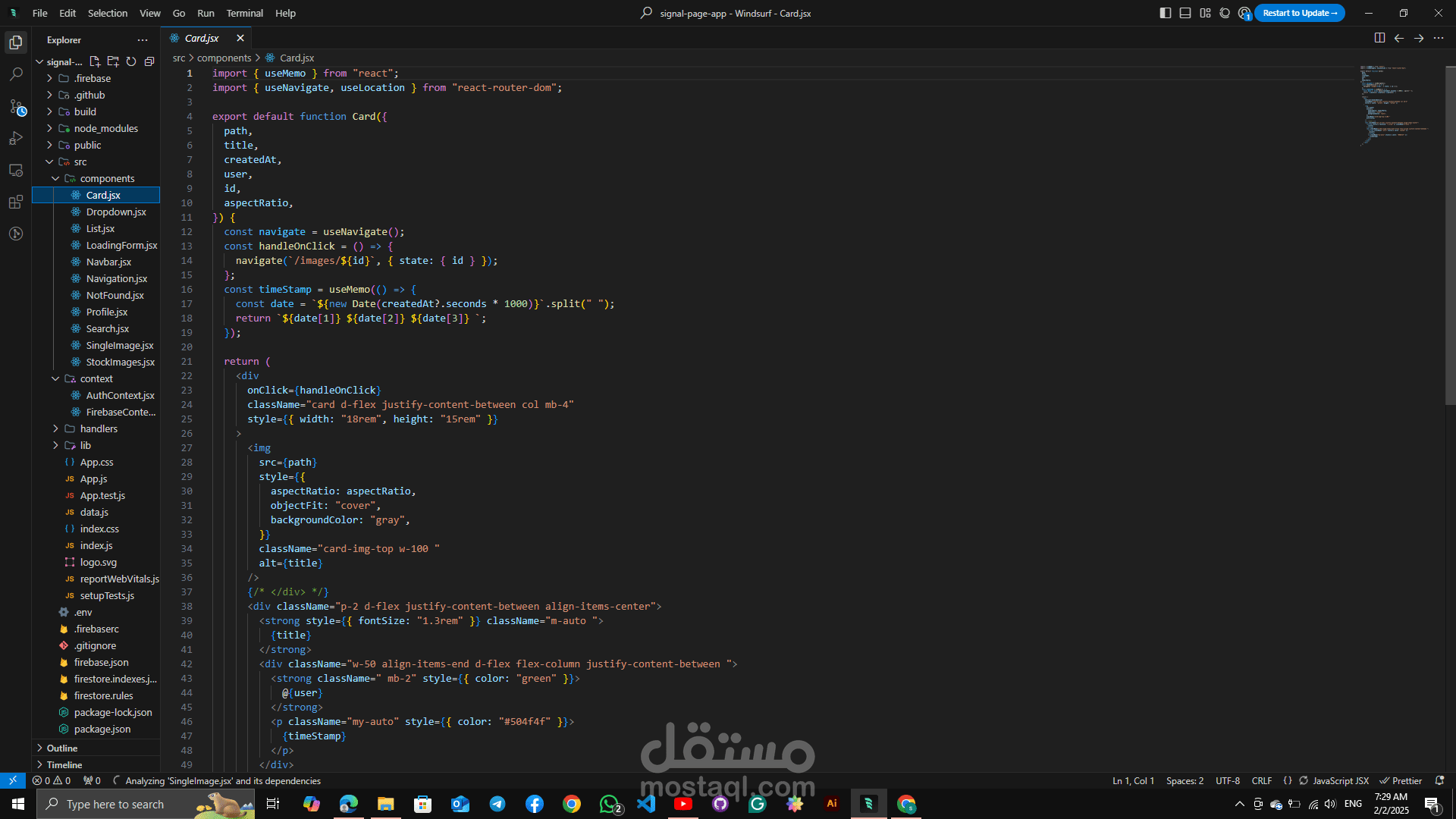
Task: Collapse the components folder
Action: pyautogui.click(x=107, y=178)
